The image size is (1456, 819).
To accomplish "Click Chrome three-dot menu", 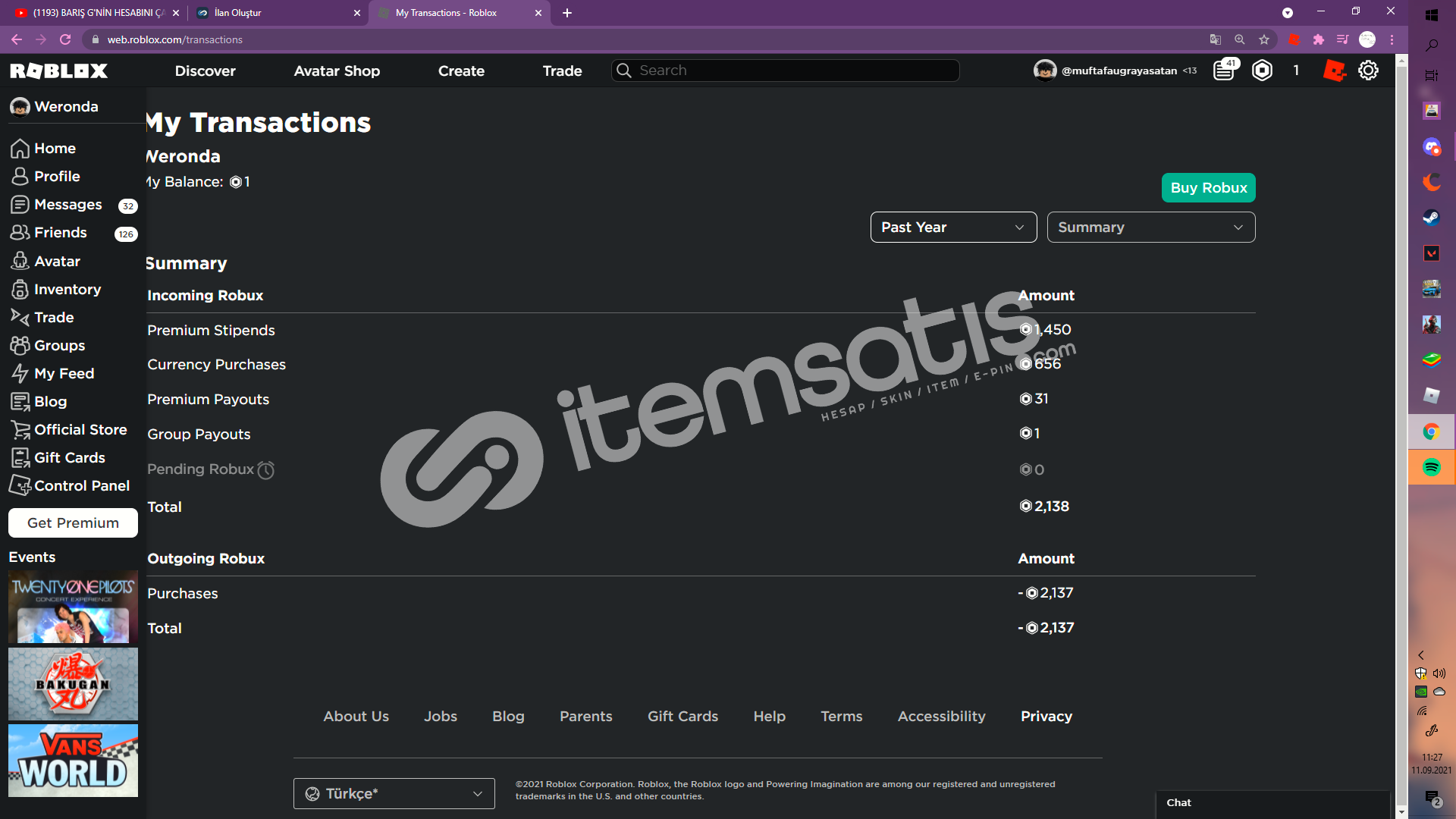I will [1392, 39].
